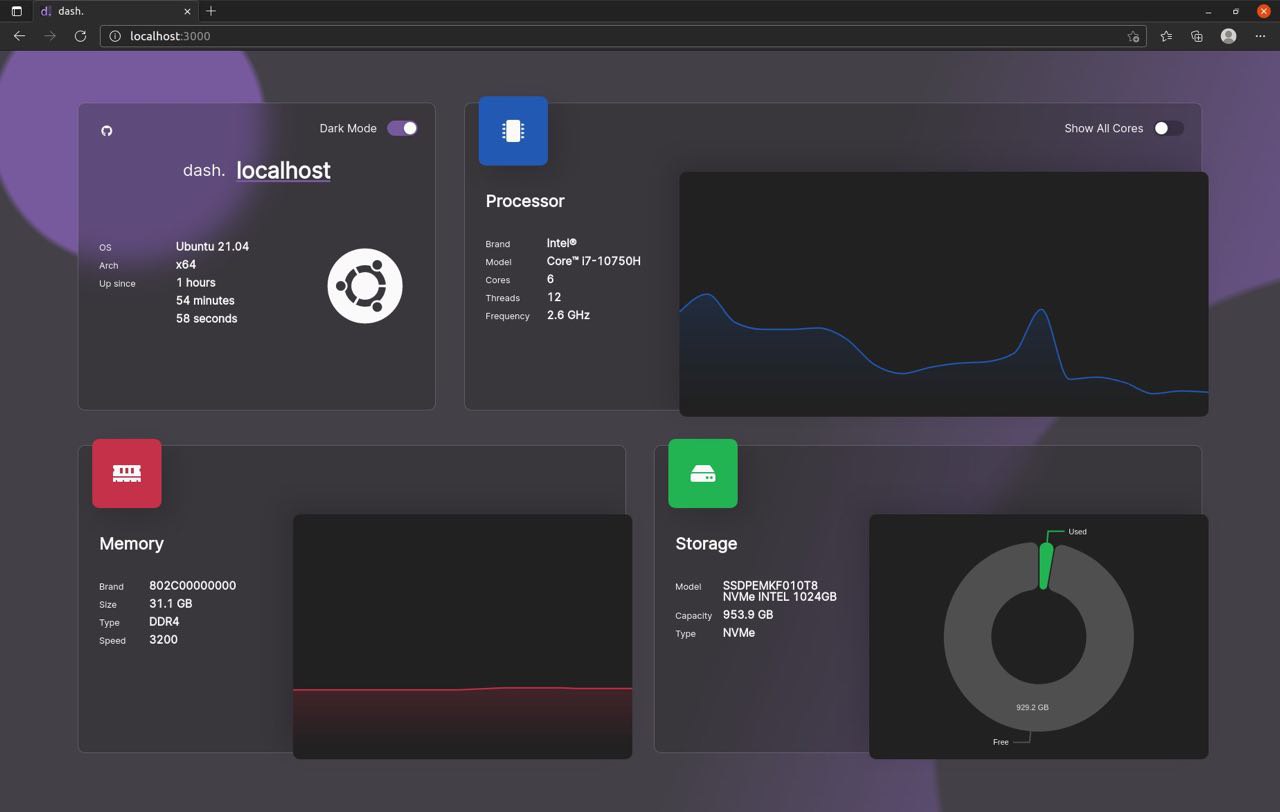Viewport: 1280px width, 812px height.
Task: Click inside the address bar
Action: 400,36
